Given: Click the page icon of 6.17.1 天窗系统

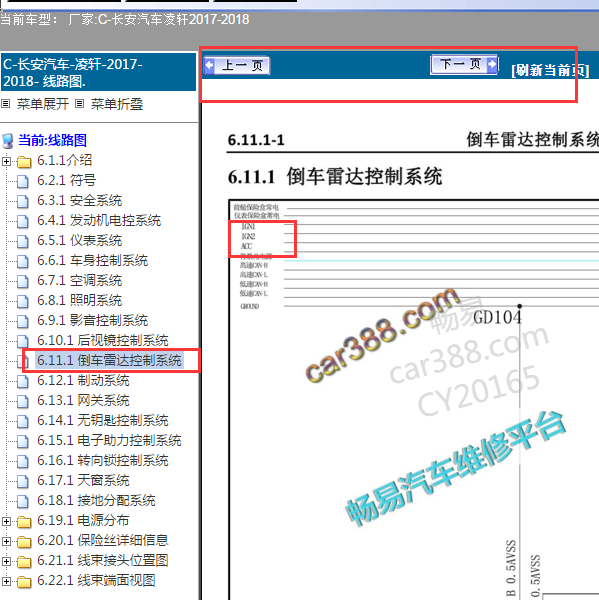Looking at the screenshot, I should point(23,481).
